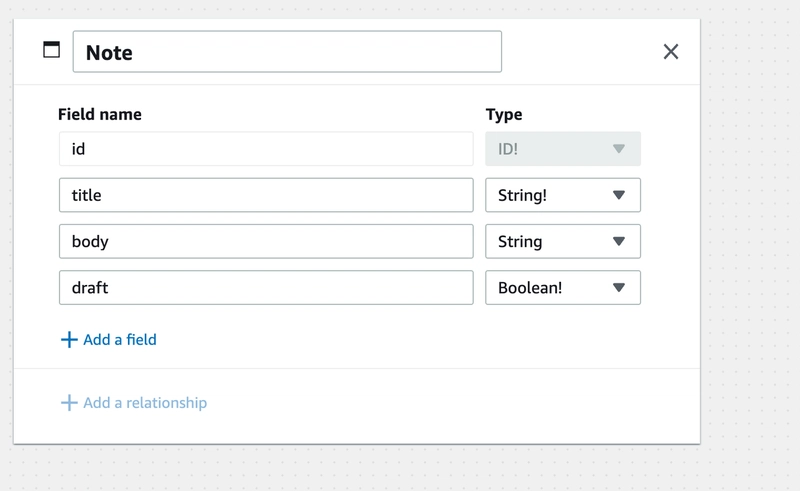This screenshot has width=800, height=491.
Task: Select the draft field name input
Action: point(266,288)
